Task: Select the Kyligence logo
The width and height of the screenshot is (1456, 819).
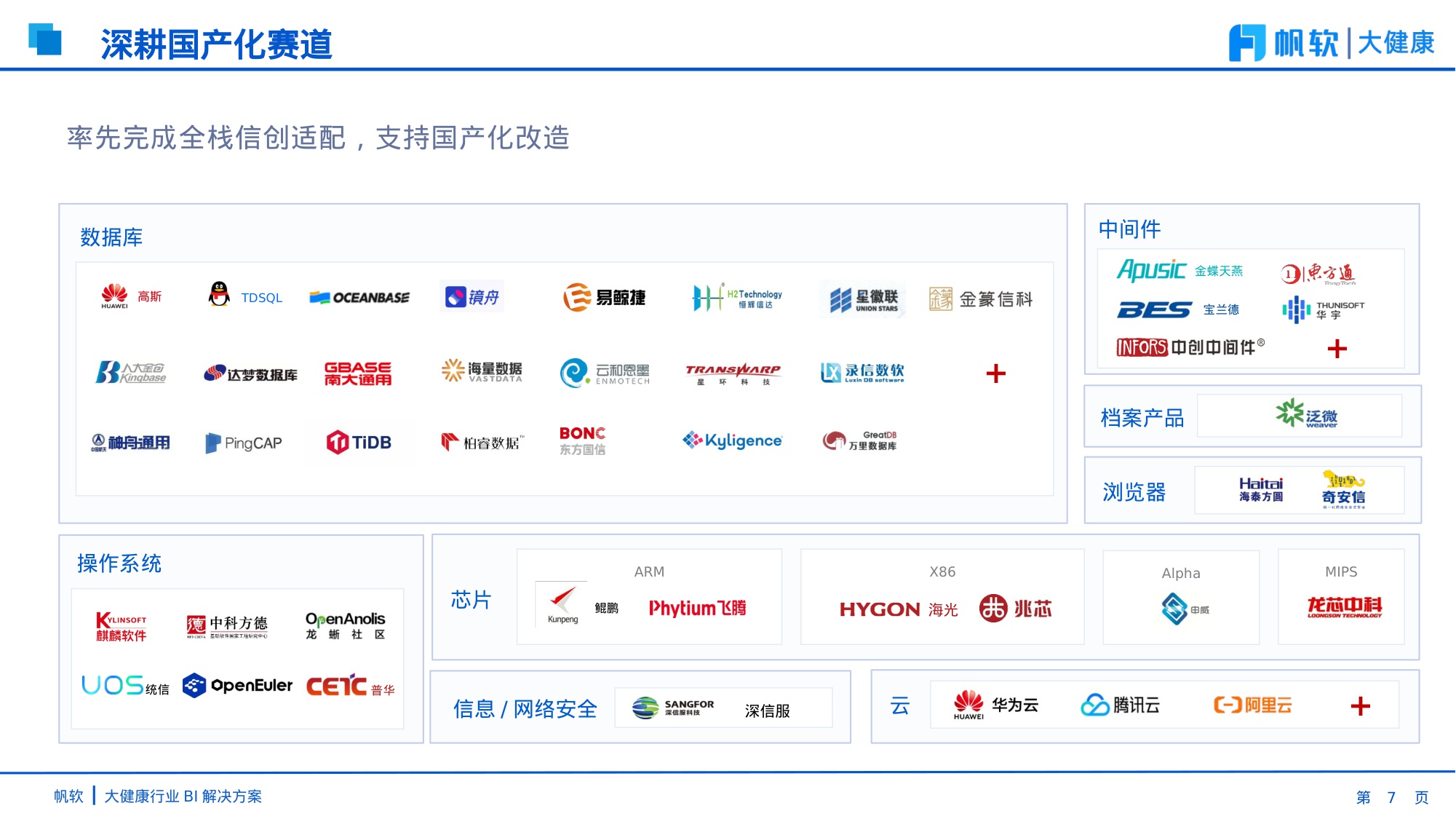Action: (x=731, y=440)
